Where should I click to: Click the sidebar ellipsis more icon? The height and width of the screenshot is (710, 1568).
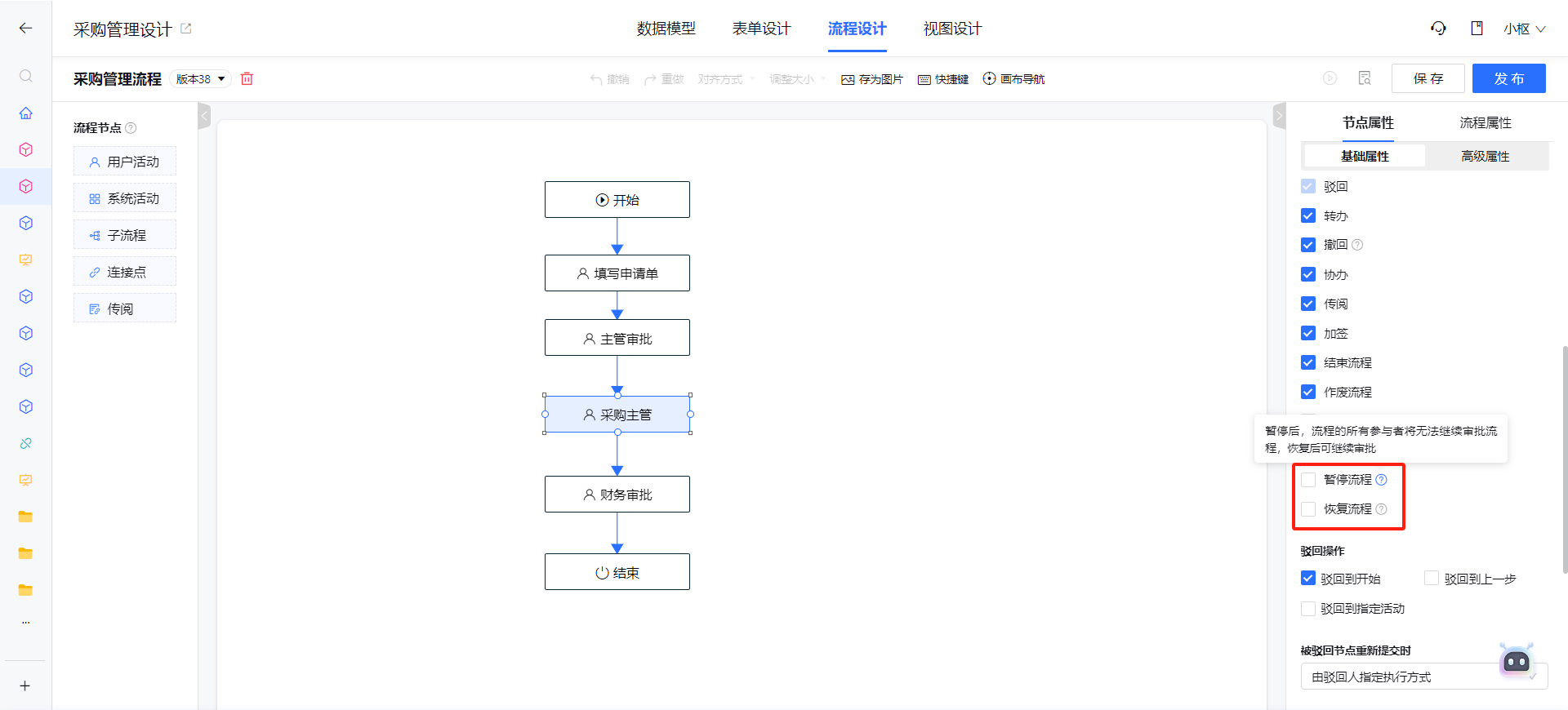tap(26, 622)
